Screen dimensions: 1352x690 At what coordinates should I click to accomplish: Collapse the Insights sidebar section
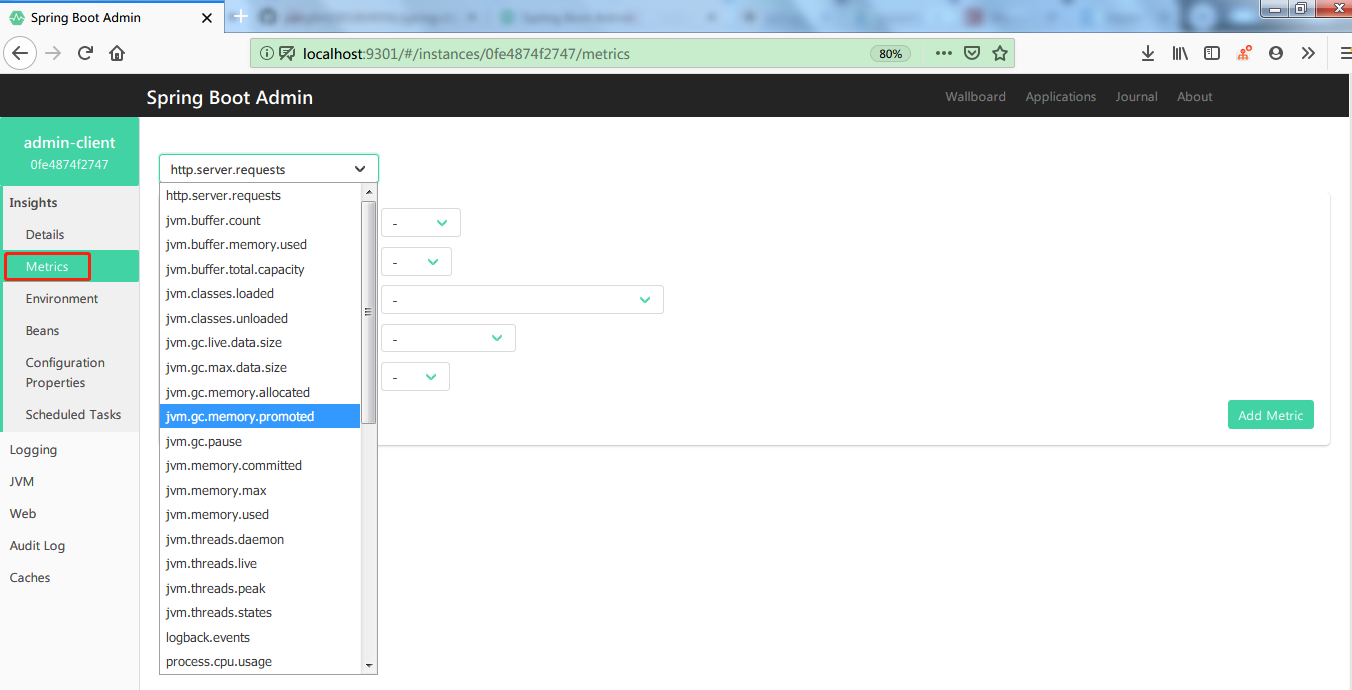(34, 203)
